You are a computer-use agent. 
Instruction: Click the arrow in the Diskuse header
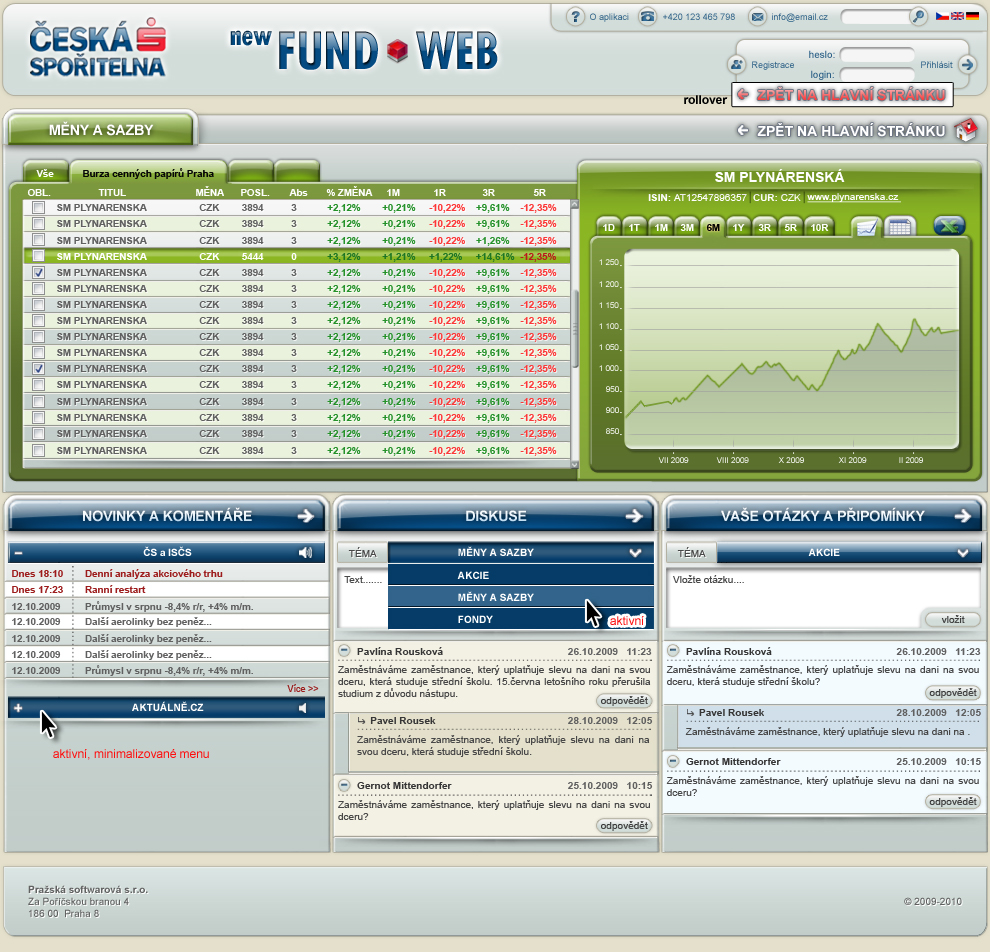pos(634,516)
